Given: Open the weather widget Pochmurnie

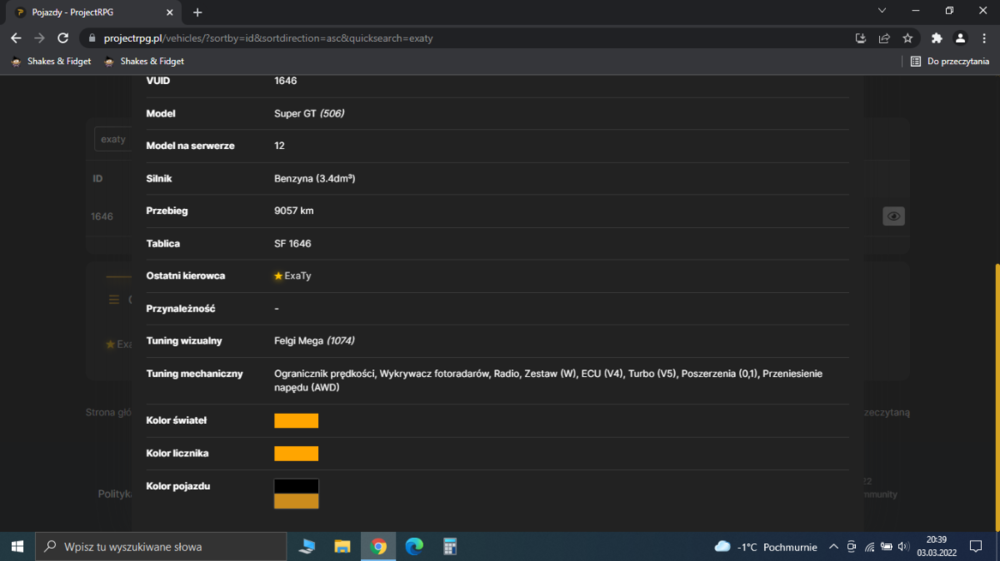Looking at the screenshot, I should (x=766, y=547).
